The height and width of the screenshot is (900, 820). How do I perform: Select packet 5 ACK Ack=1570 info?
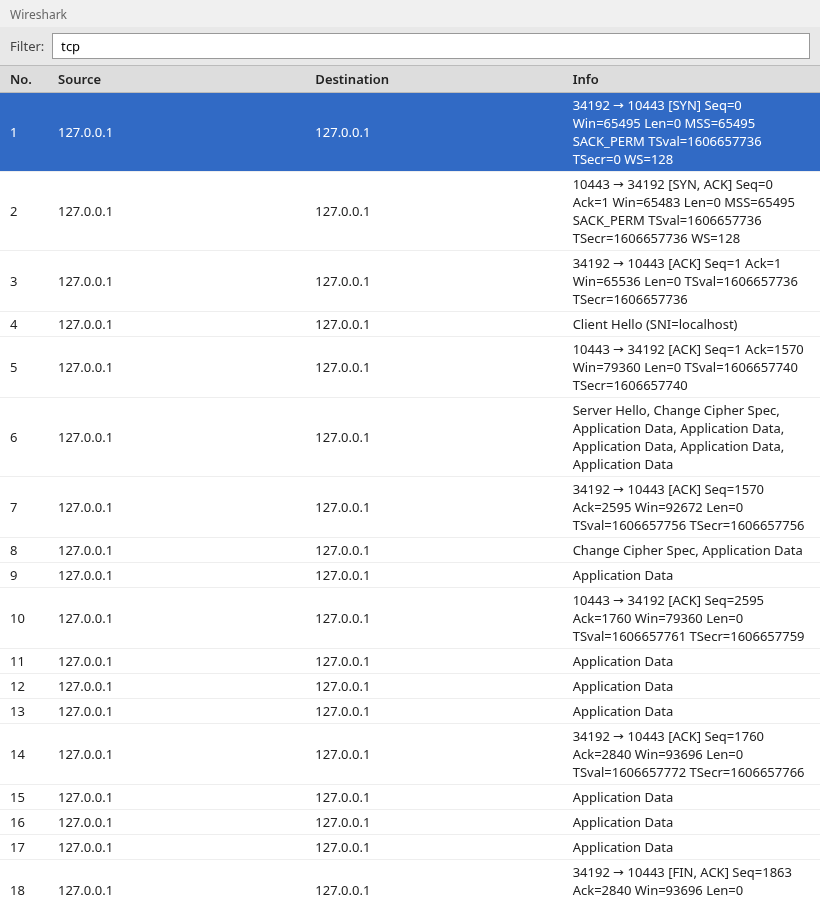[x=410, y=367]
